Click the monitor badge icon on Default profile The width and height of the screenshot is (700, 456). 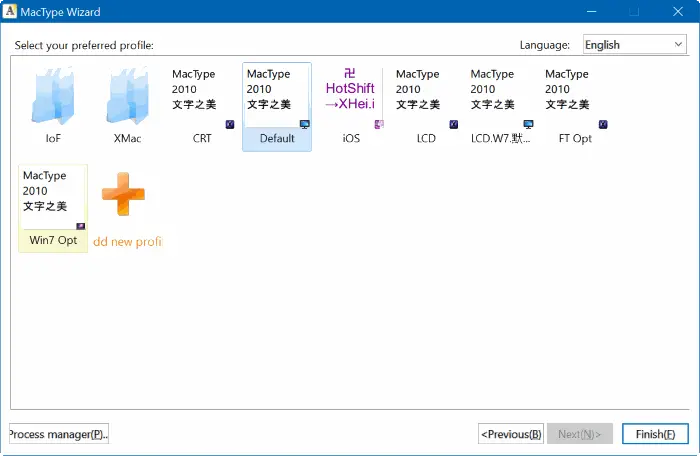tap(304, 124)
